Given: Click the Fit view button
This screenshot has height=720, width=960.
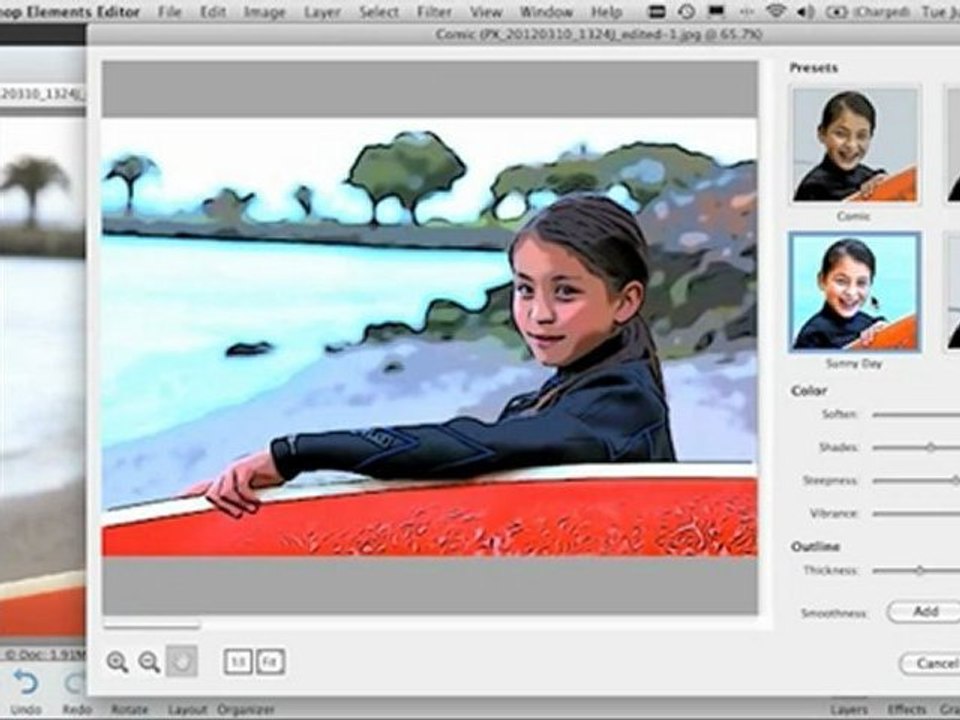Looking at the screenshot, I should pyautogui.click(x=270, y=662).
